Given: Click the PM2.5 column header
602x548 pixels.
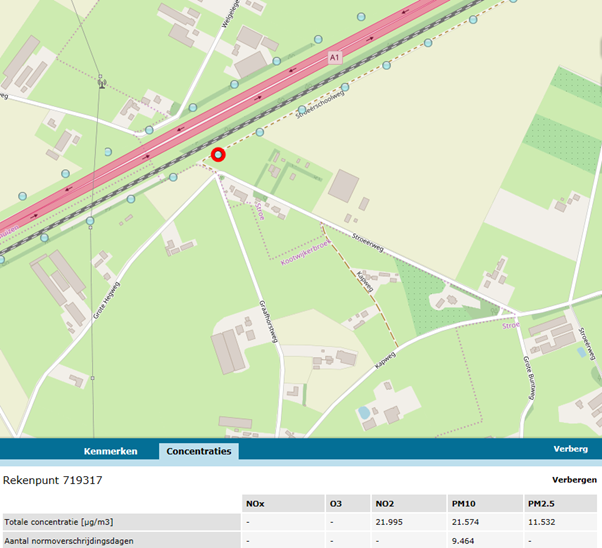Looking at the screenshot, I should [541, 503].
